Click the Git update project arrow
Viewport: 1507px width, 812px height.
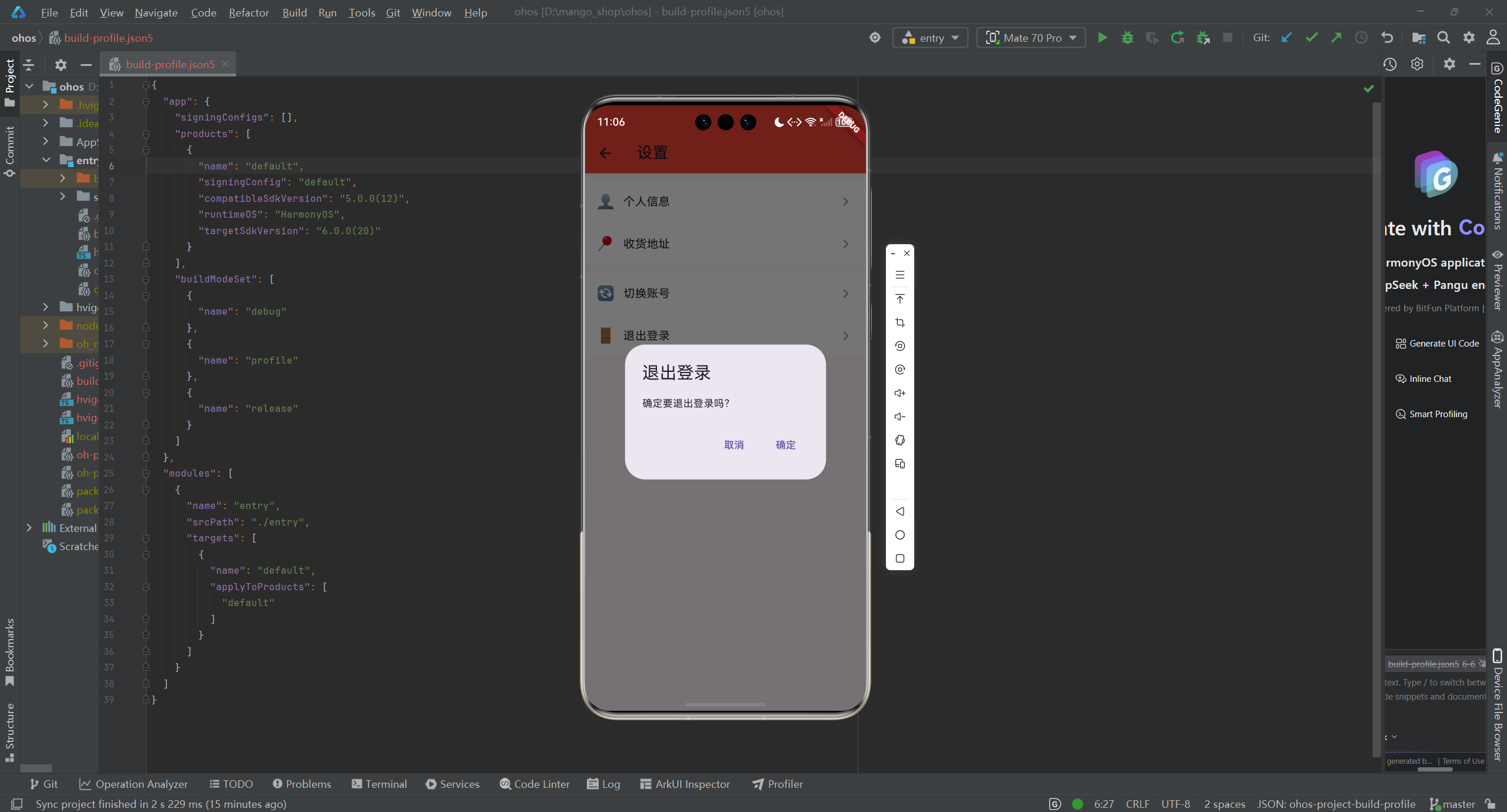[1287, 38]
